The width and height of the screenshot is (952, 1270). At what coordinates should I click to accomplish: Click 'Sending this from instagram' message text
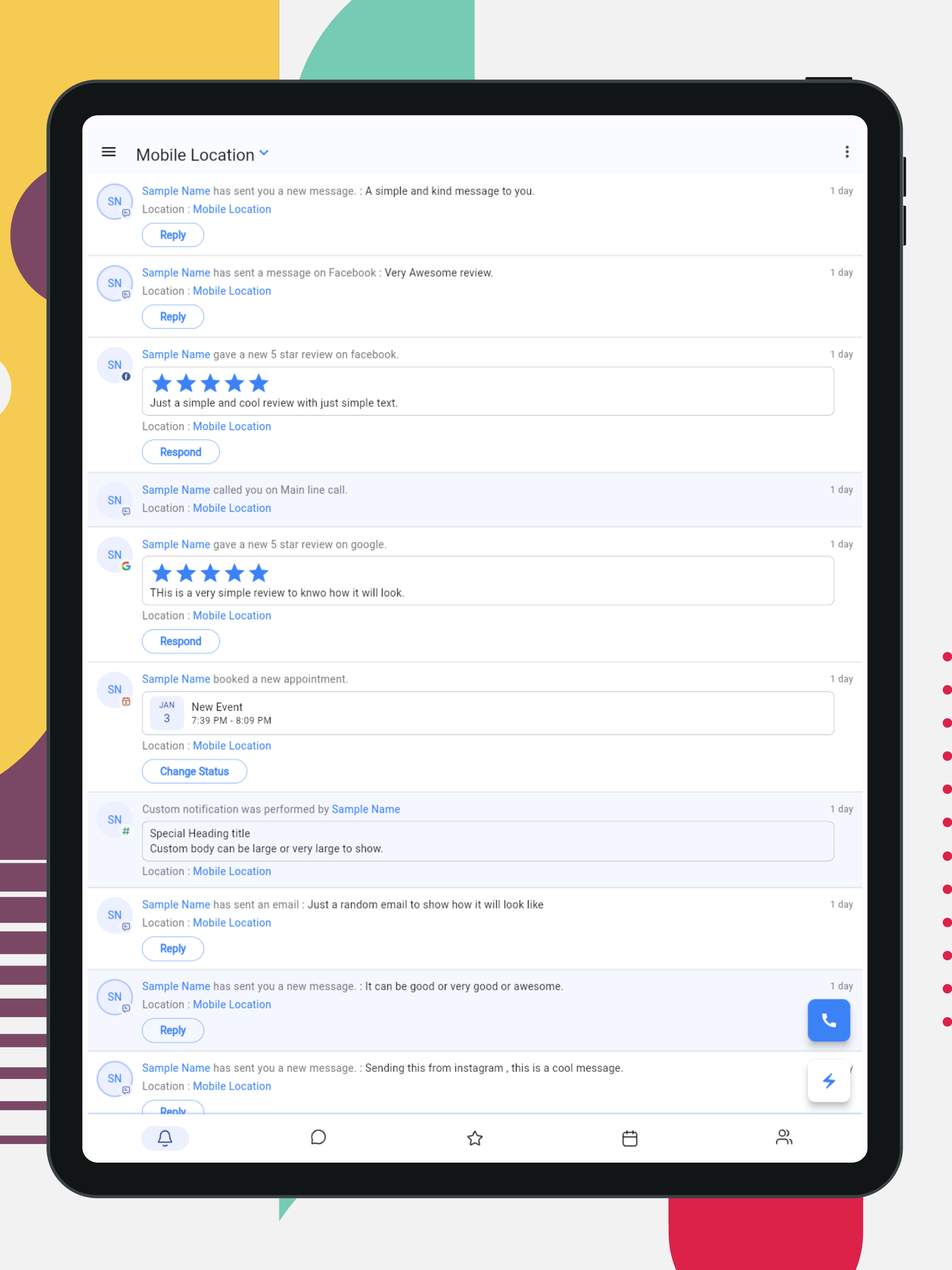point(494,1068)
